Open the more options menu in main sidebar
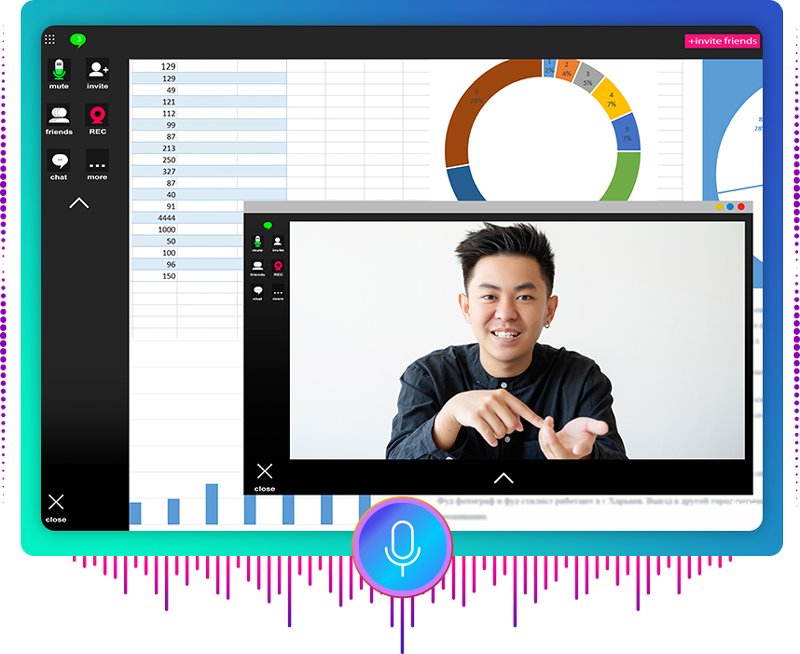 [97, 161]
